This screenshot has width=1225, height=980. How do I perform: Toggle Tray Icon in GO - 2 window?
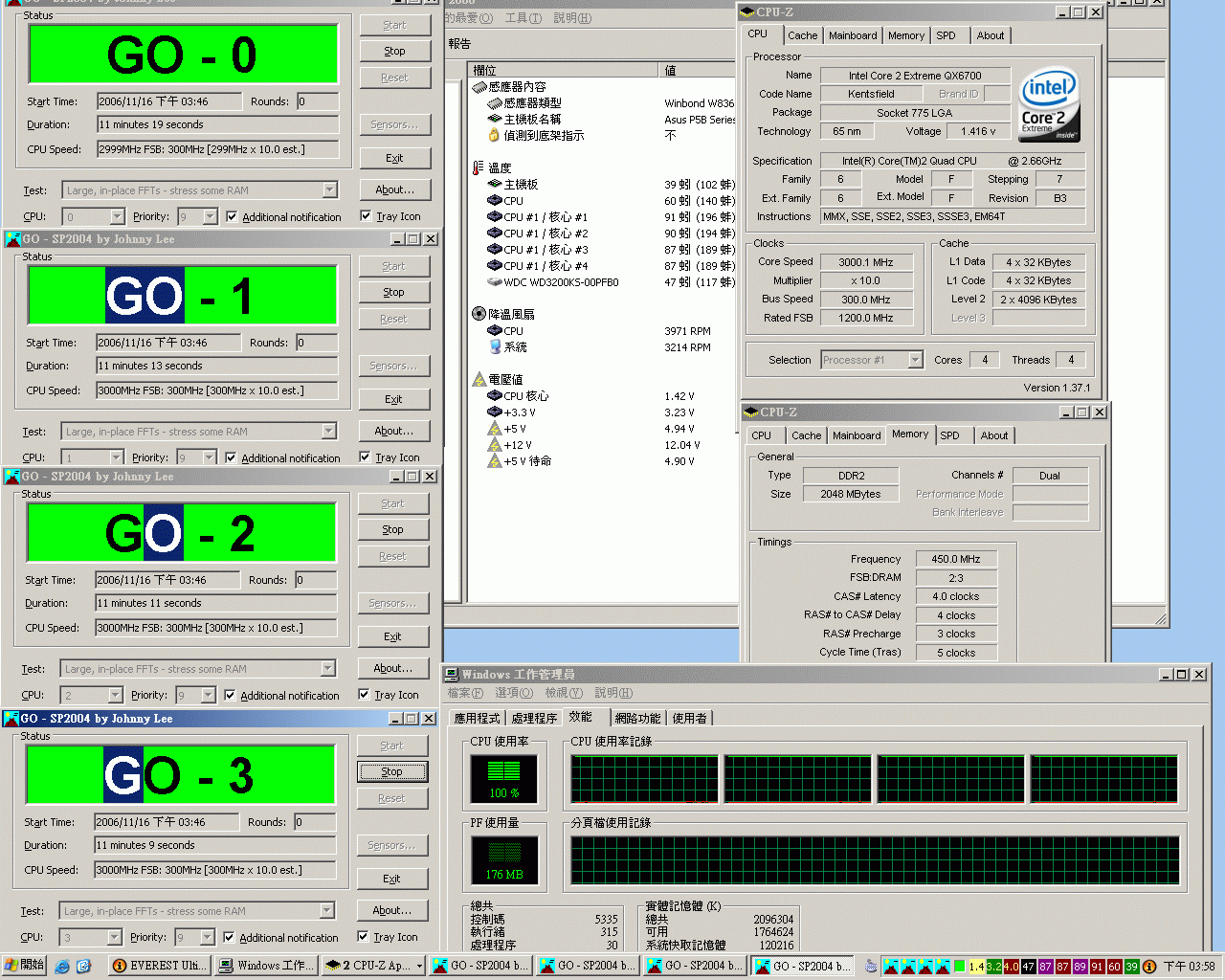364,694
